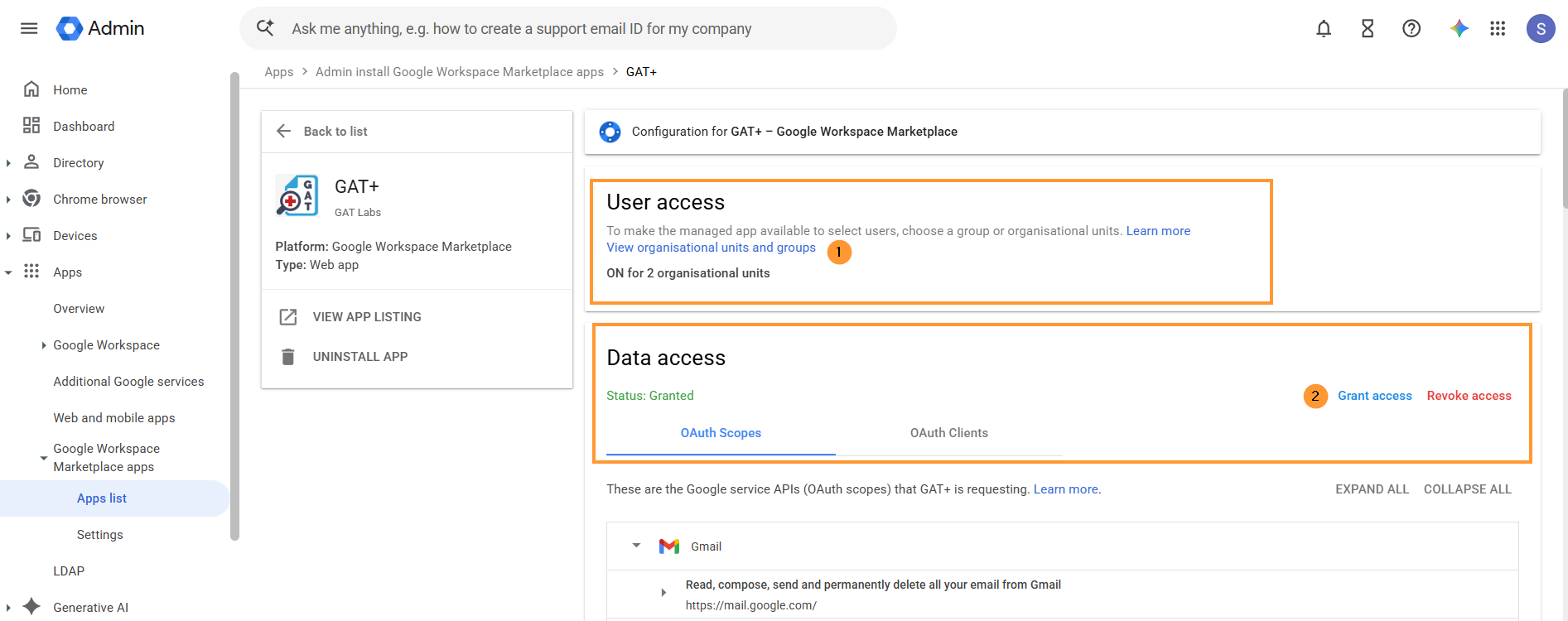Click the Apps breadcrumb link

[279, 72]
